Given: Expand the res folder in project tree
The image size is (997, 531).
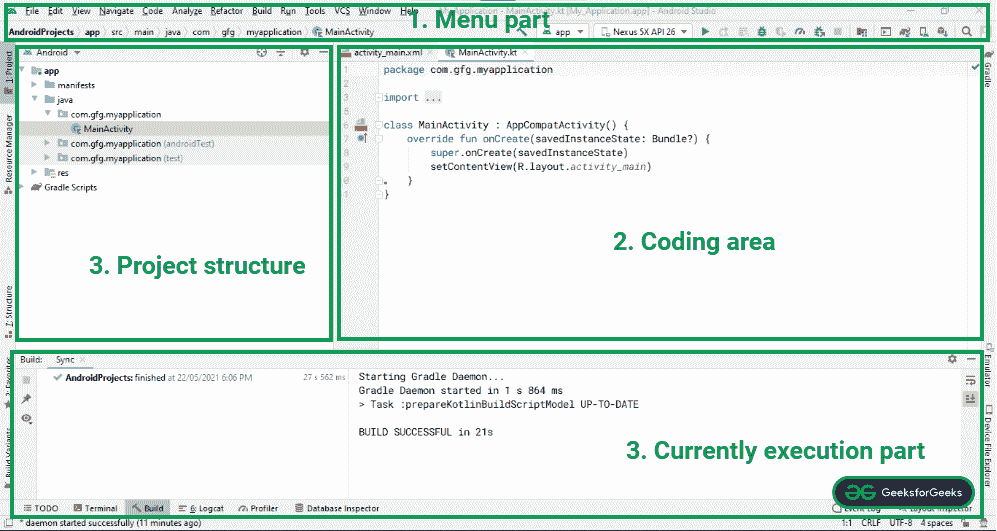Looking at the screenshot, I should click(36, 172).
